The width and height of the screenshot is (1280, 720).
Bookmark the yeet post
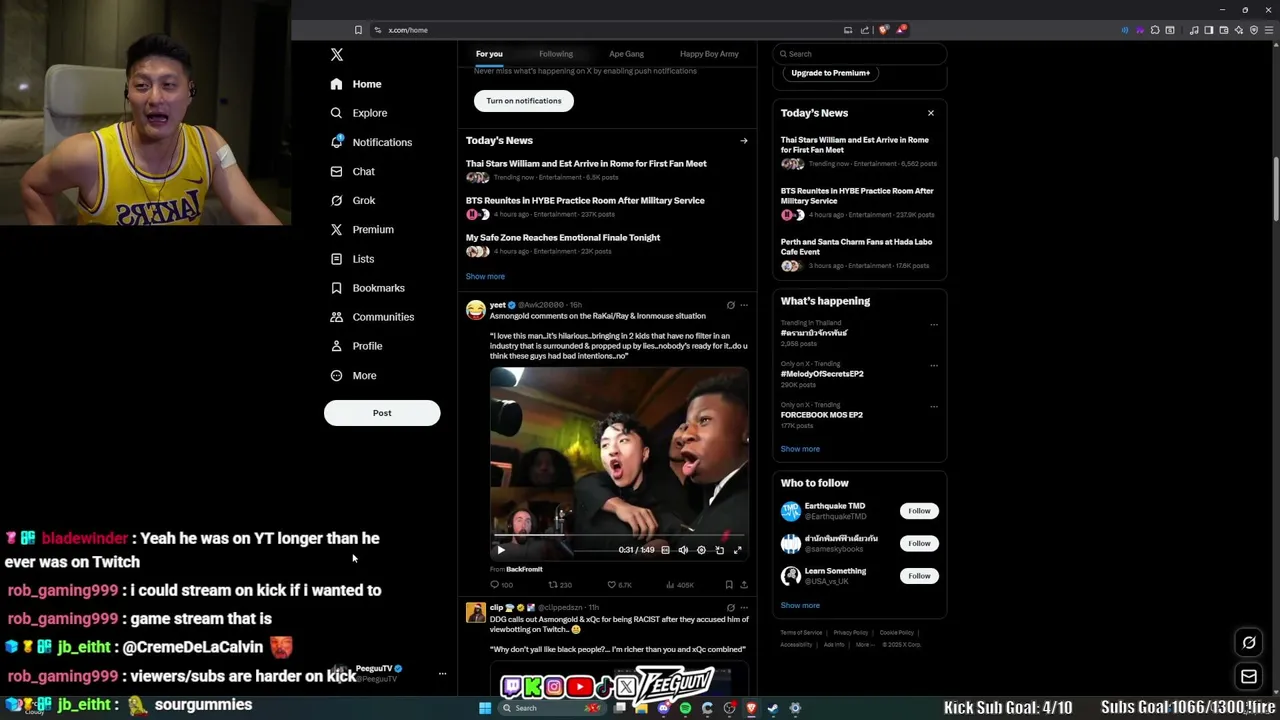point(729,585)
